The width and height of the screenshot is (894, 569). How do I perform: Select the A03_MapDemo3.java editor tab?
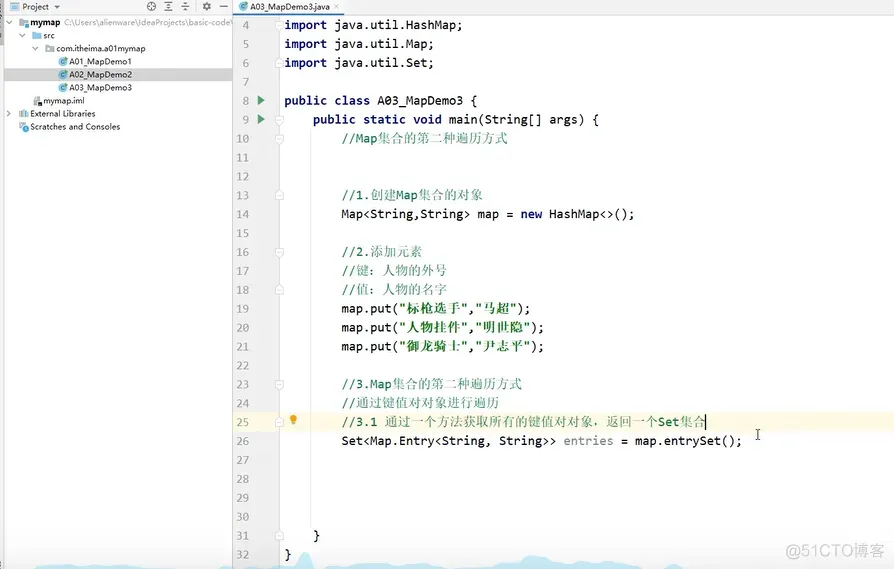click(289, 7)
